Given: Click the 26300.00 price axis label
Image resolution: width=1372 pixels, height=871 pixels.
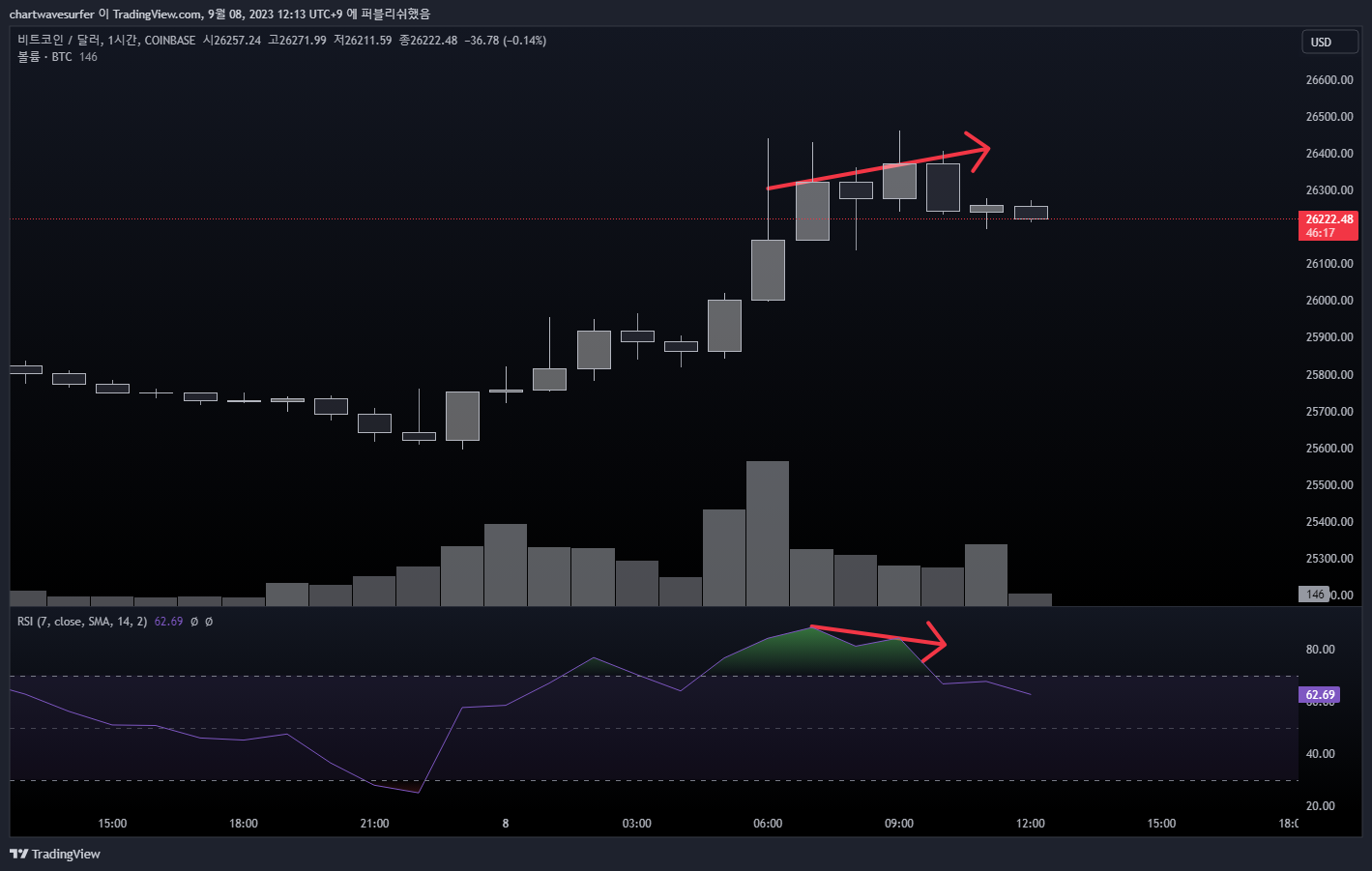Looking at the screenshot, I should click(1329, 190).
